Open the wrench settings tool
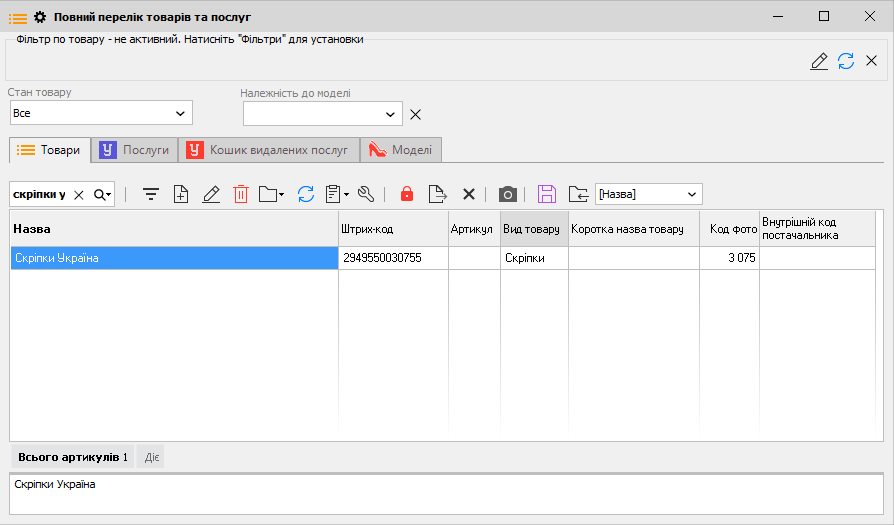The width and height of the screenshot is (894, 525). point(365,194)
